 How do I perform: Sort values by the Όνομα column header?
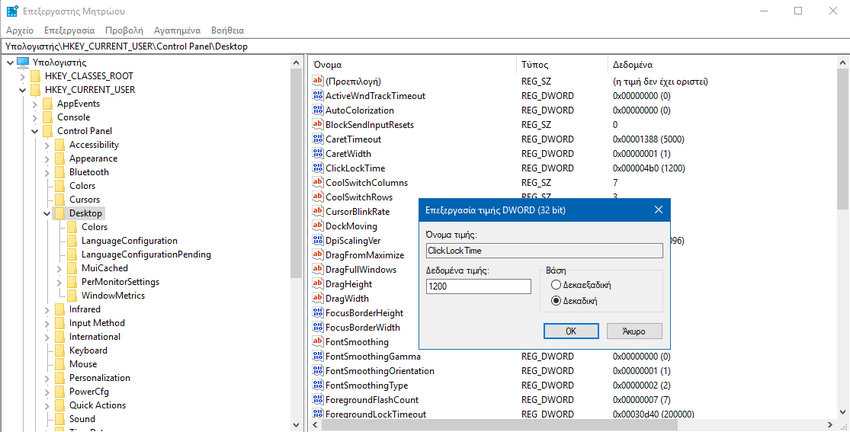414,65
